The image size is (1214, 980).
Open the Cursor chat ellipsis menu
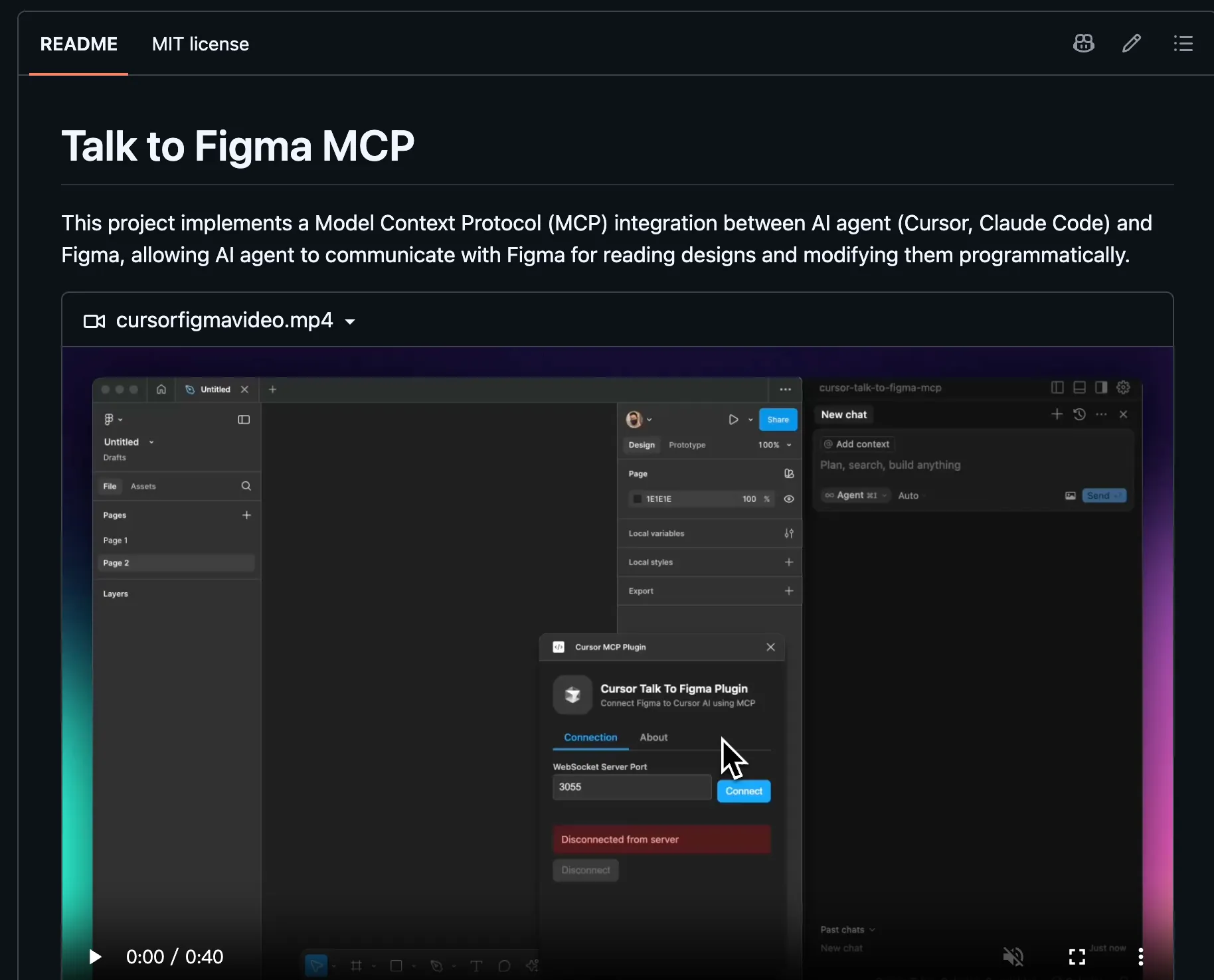(1102, 415)
